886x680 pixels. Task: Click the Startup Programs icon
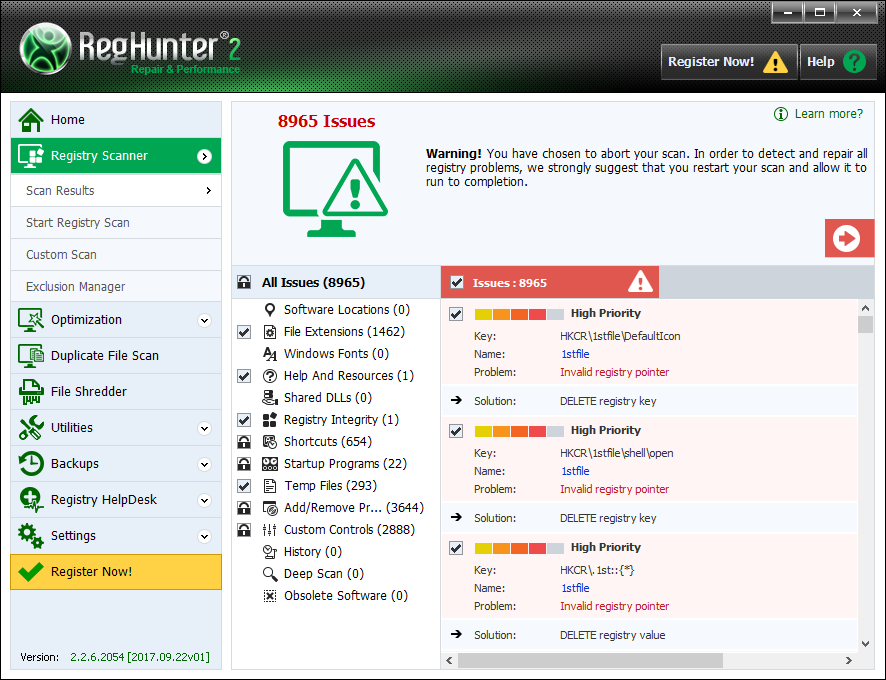(270, 464)
